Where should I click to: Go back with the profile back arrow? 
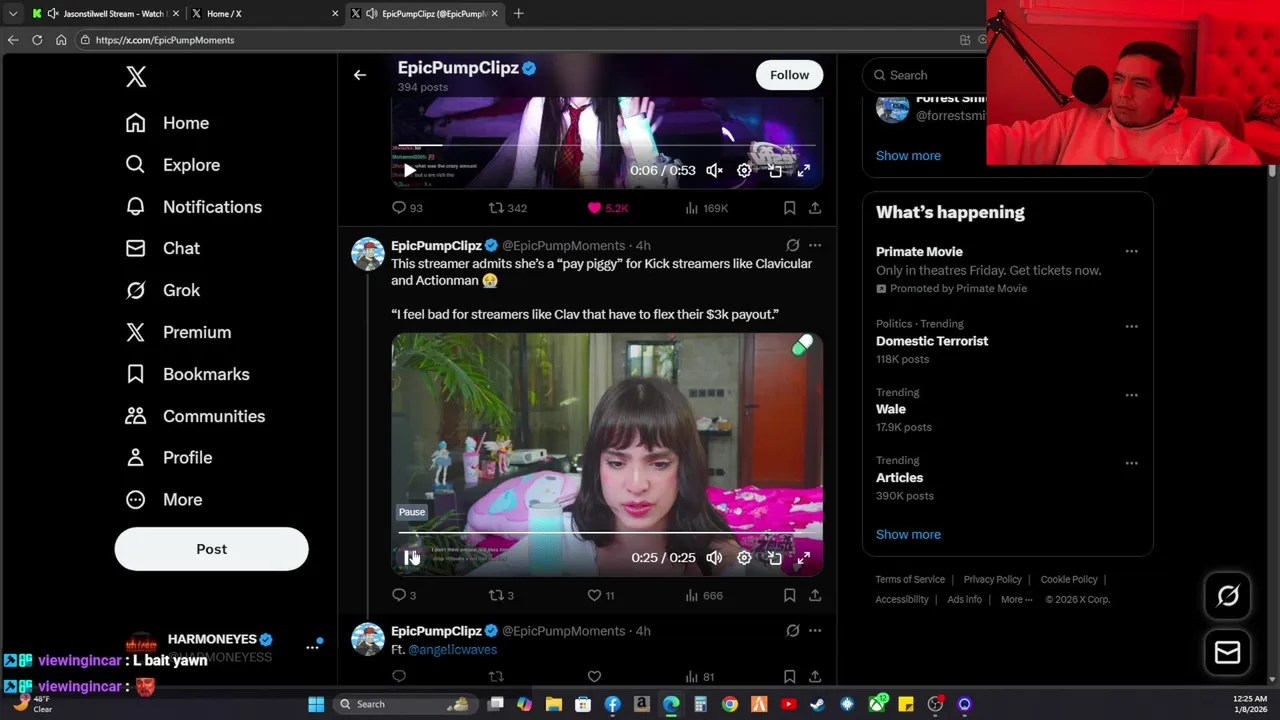[x=360, y=75]
